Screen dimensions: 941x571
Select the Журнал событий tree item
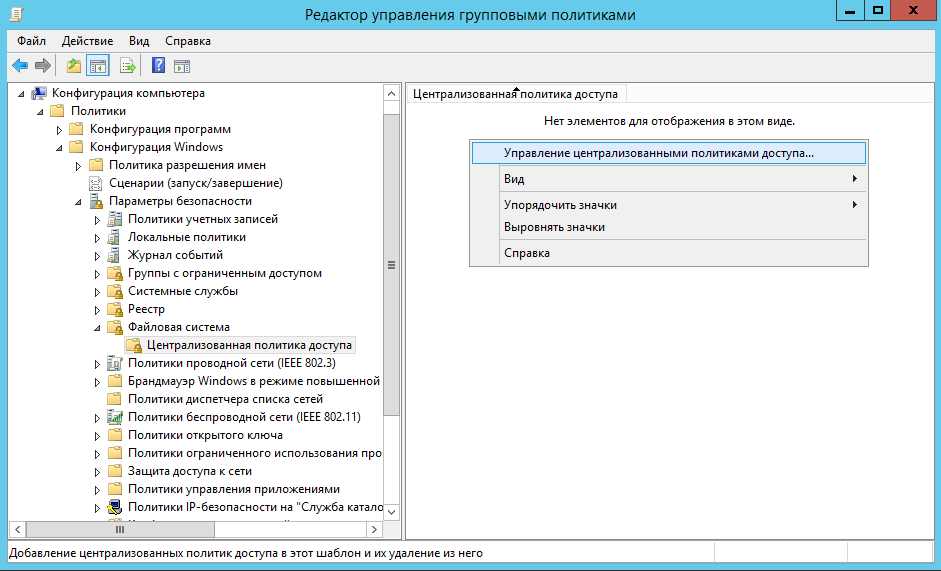[175, 255]
